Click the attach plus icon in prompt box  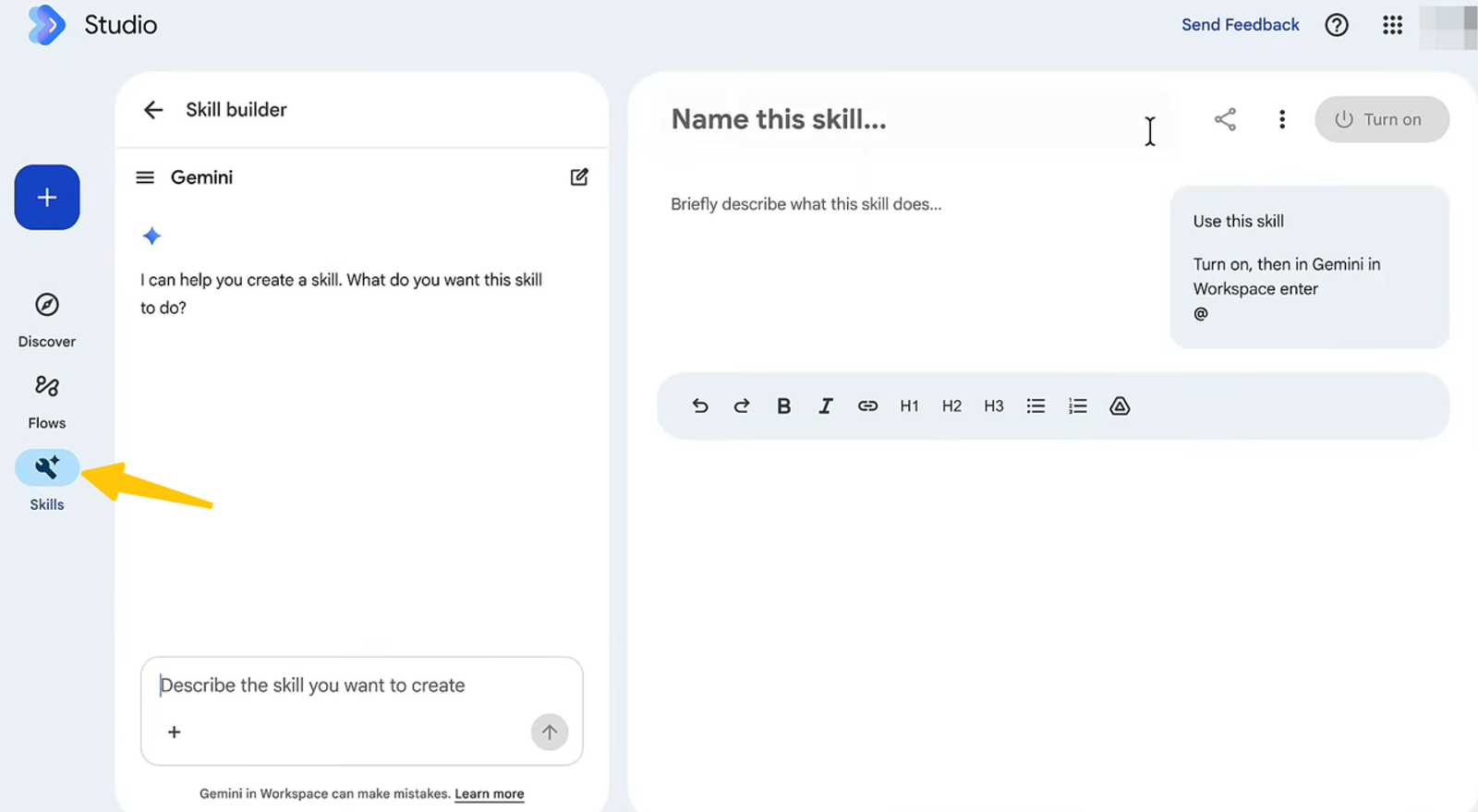[174, 732]
